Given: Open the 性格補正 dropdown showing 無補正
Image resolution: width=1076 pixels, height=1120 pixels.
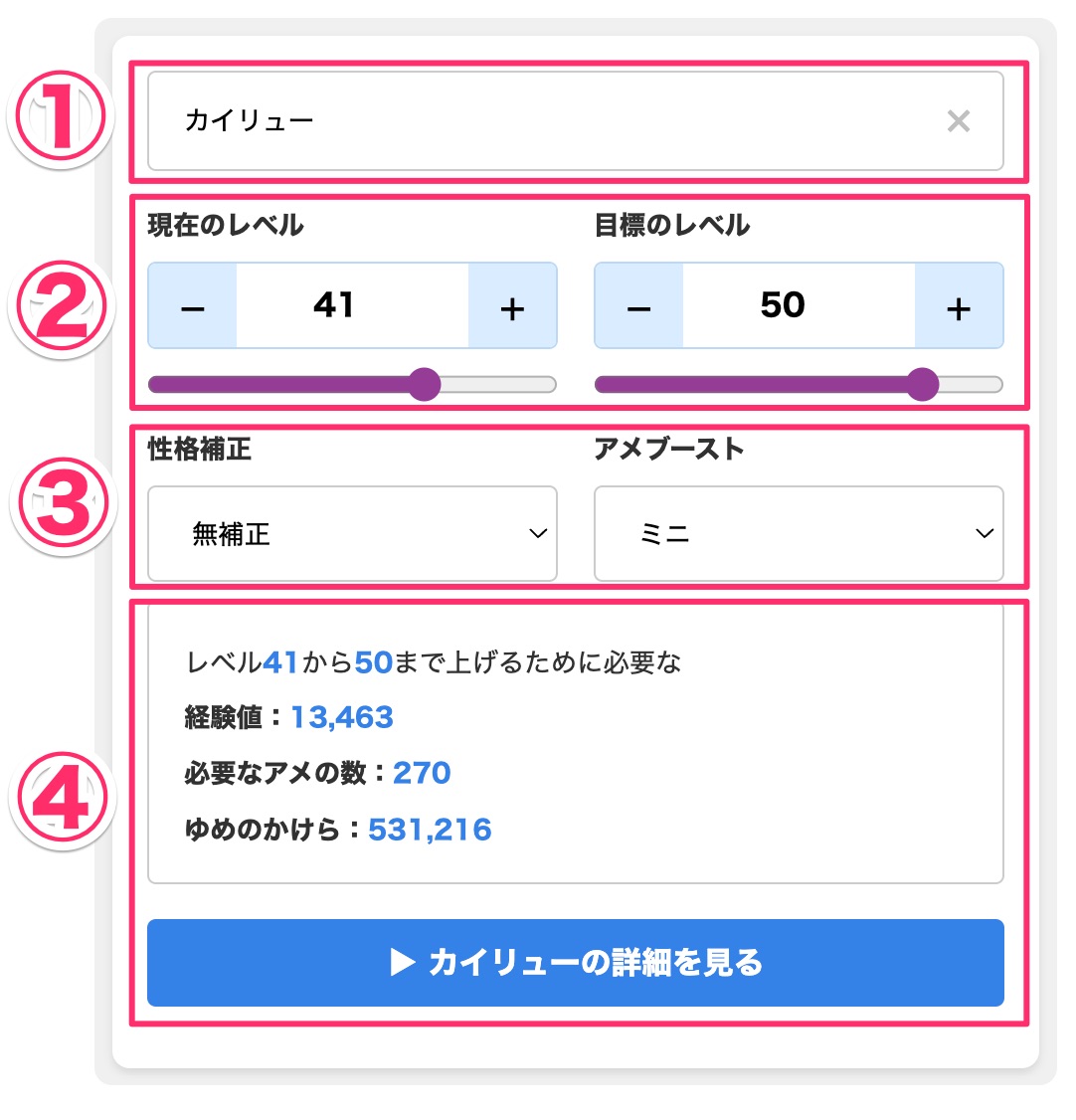Looking at the screenshot, I should [x=353, y=534].
